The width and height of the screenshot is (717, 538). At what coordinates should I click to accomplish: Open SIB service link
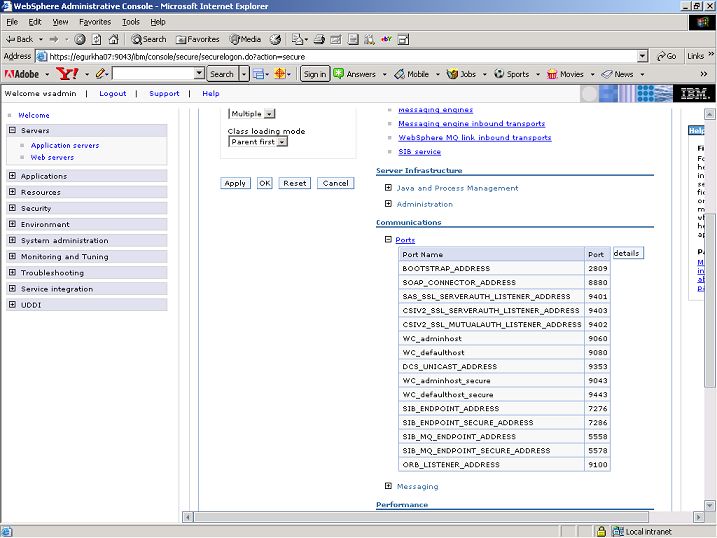coord(419,151)
